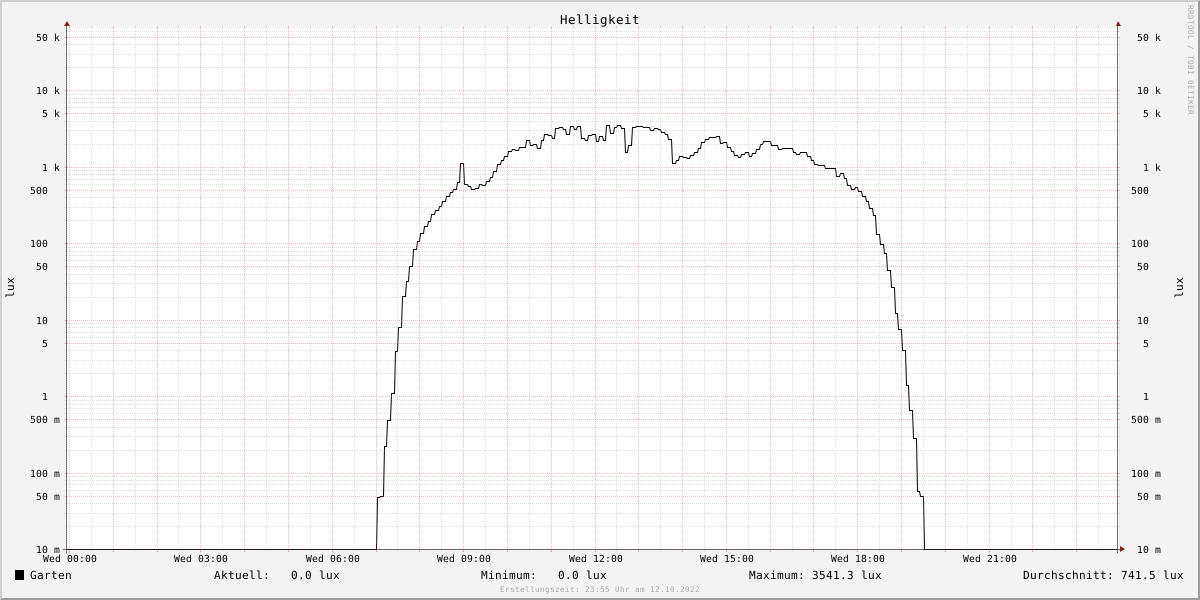Select the Aktuell 0.0 lux value
1200x600 pixels.
click(315, 575)
